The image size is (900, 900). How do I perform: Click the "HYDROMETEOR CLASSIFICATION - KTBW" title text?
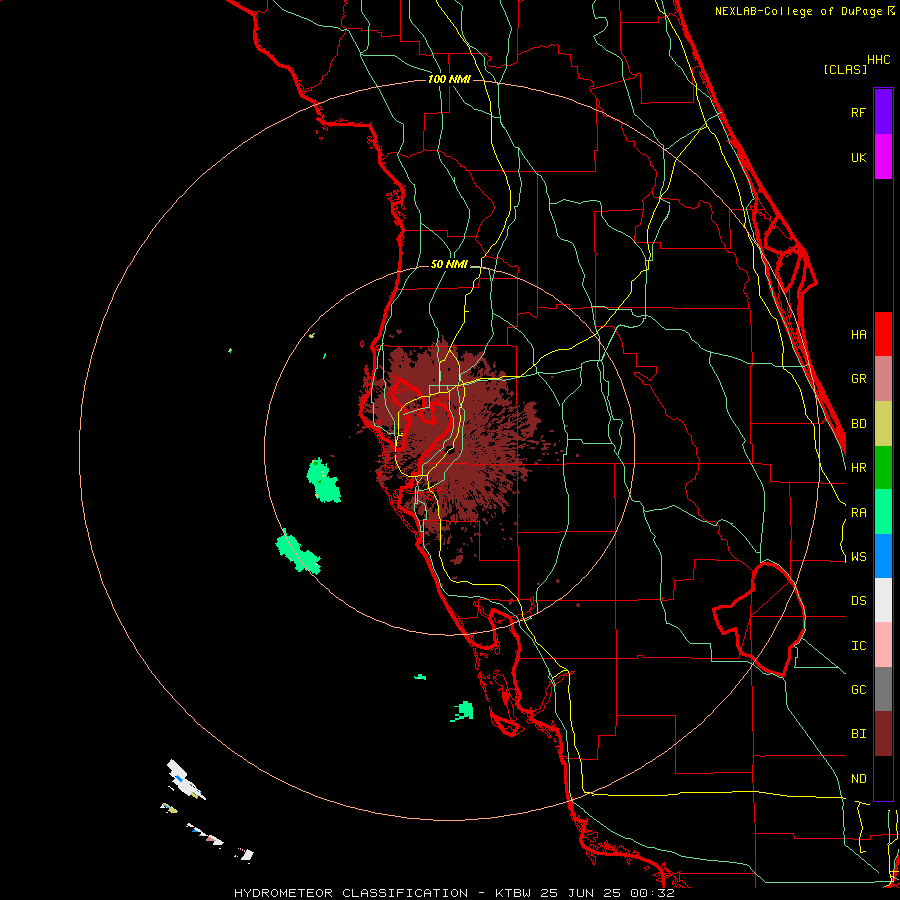(x=382, y=893)
